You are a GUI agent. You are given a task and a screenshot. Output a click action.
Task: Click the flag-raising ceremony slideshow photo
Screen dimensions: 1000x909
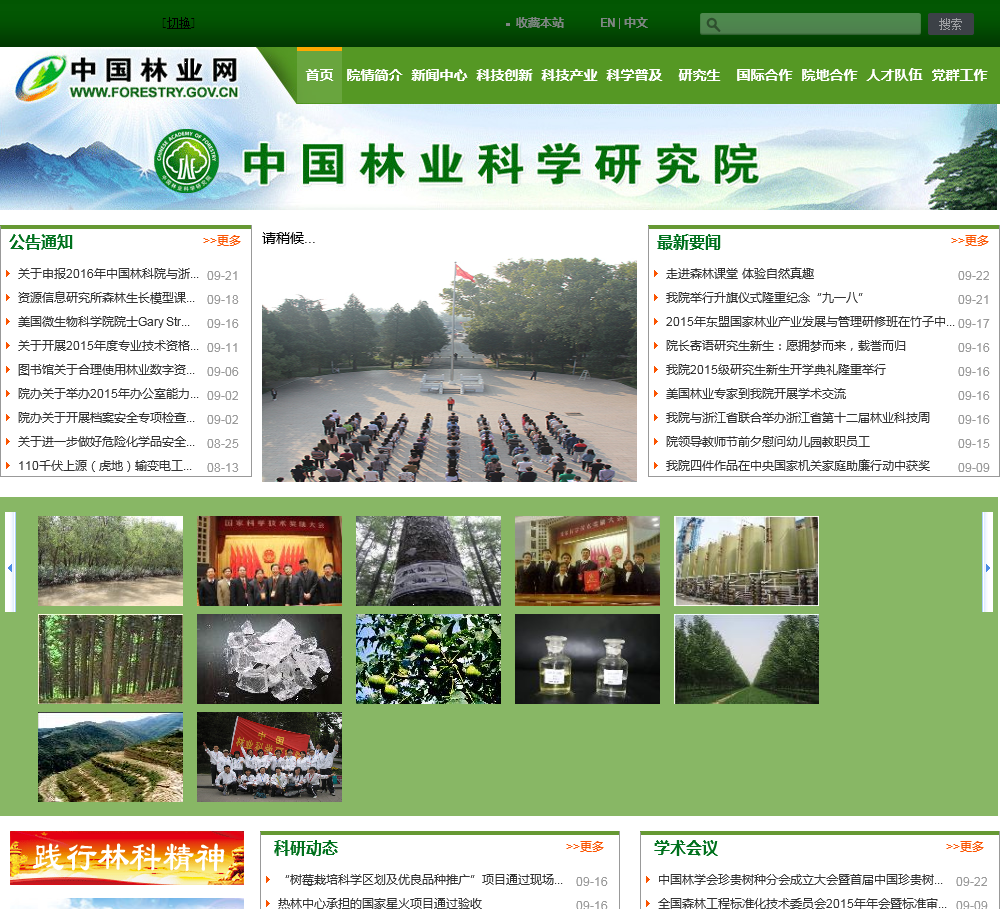coord(449,369)
